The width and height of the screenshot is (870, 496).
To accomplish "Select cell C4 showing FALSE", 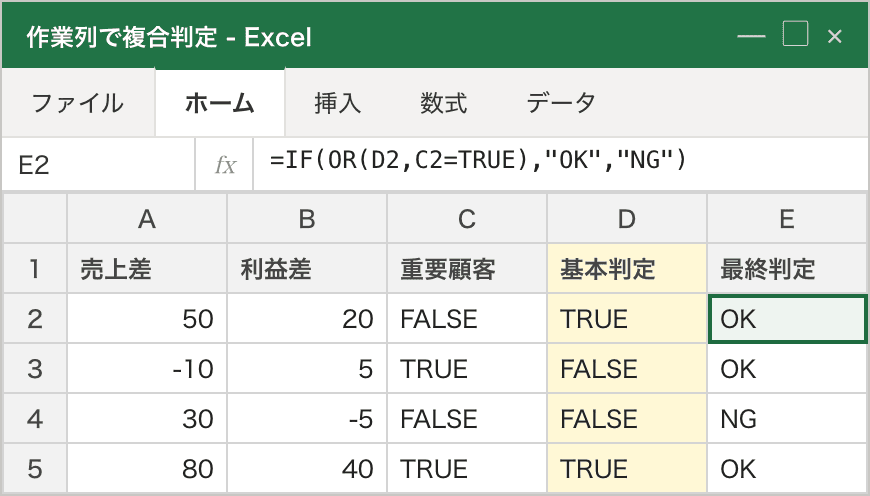I will (x=467, y=418).
